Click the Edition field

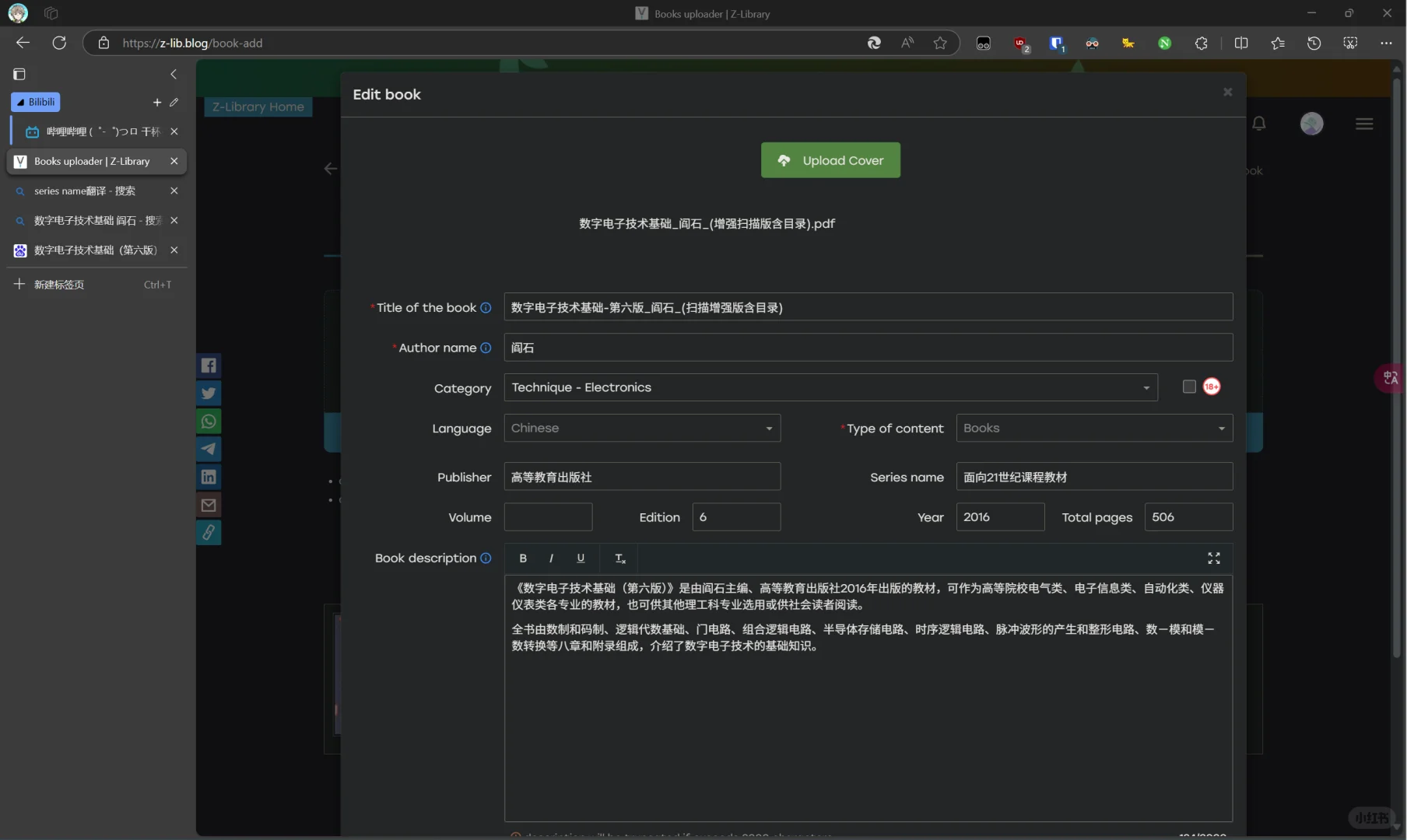tap(736, 517)
